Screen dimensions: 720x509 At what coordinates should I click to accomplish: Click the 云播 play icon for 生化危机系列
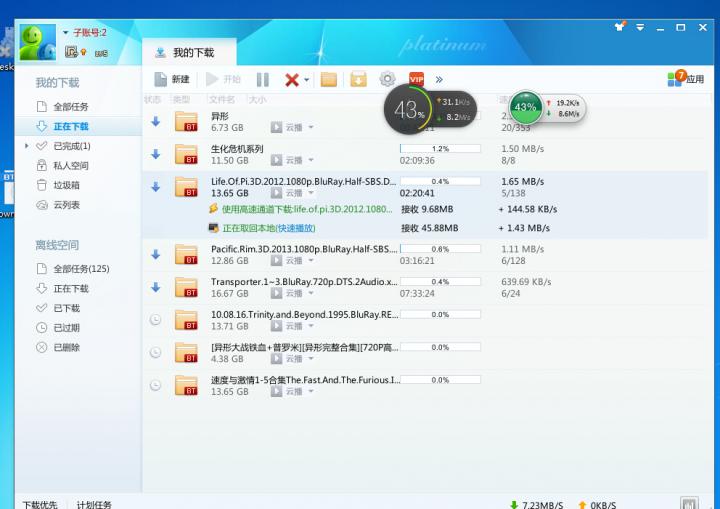click(276, 160)
